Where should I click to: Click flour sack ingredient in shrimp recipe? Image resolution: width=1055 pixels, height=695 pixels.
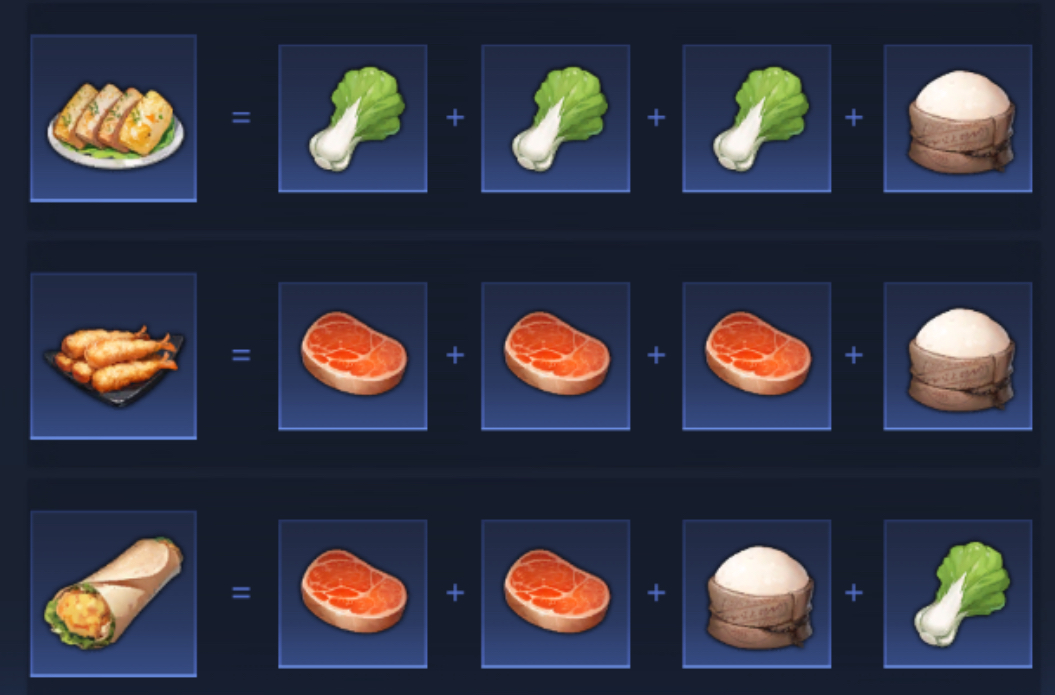pyautogui.click(x=958, y=356)
